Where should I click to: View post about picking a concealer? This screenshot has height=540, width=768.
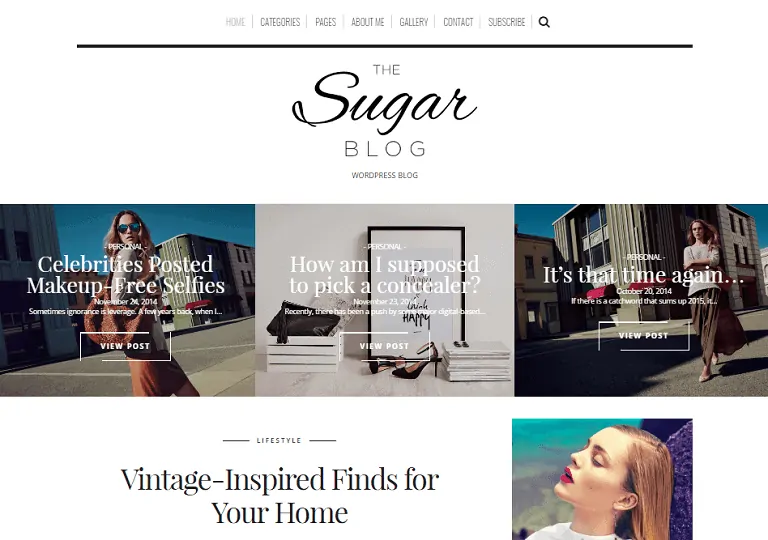coord(384,346)
